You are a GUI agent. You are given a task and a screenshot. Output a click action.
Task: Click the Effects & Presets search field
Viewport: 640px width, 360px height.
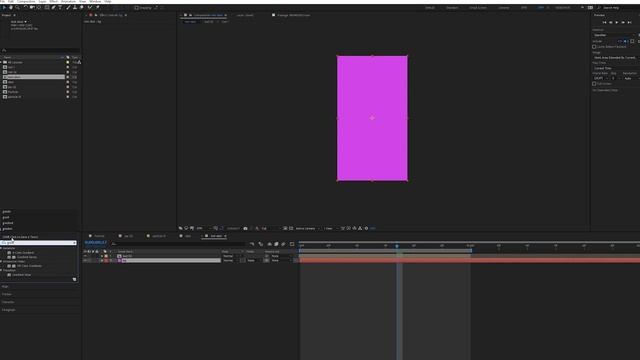pos(39,243)
